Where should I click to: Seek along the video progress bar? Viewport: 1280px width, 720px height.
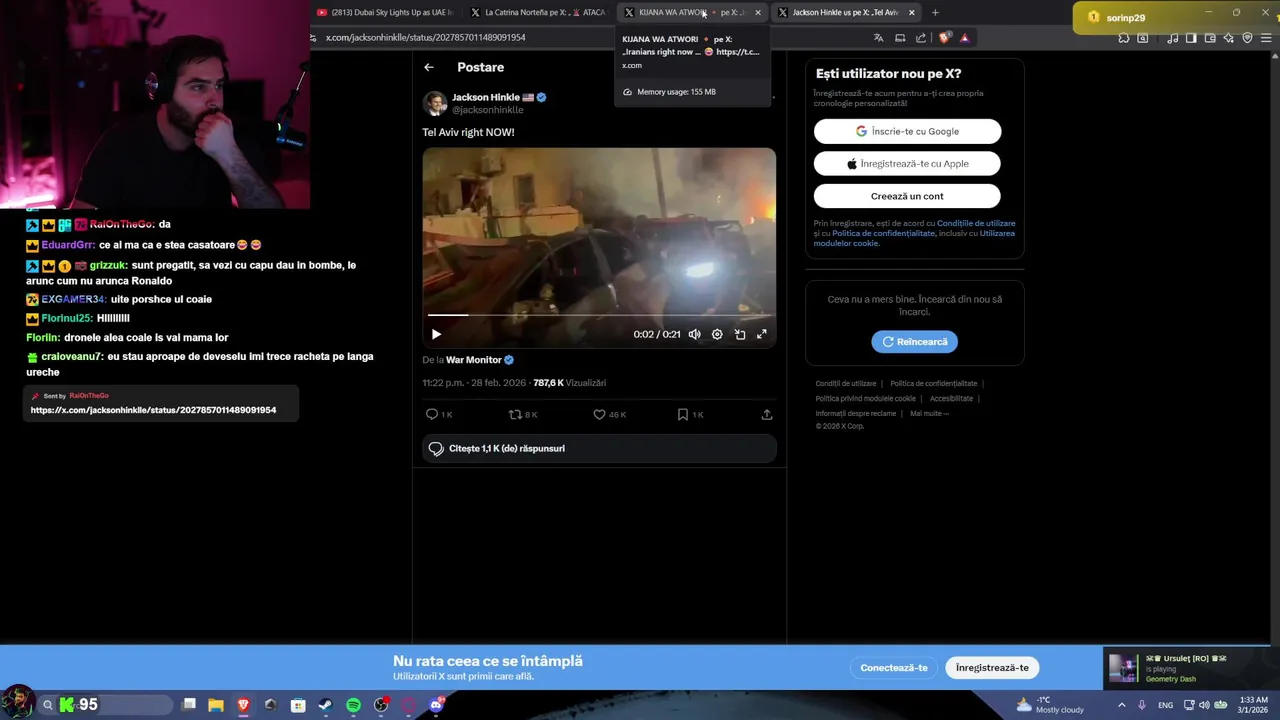(599, 315)
